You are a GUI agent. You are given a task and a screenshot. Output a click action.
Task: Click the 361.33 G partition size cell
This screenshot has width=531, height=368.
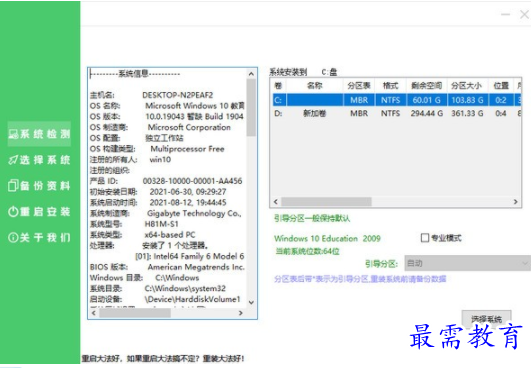[467, 113]
